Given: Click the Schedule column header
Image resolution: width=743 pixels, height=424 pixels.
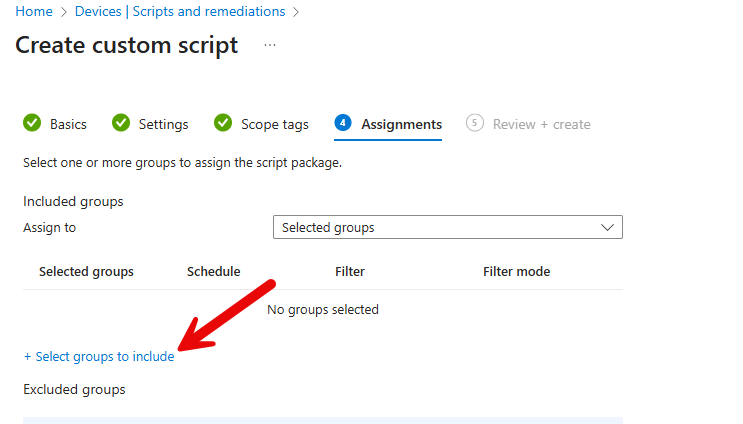Looking at the screenshot, I should (213, 271).
